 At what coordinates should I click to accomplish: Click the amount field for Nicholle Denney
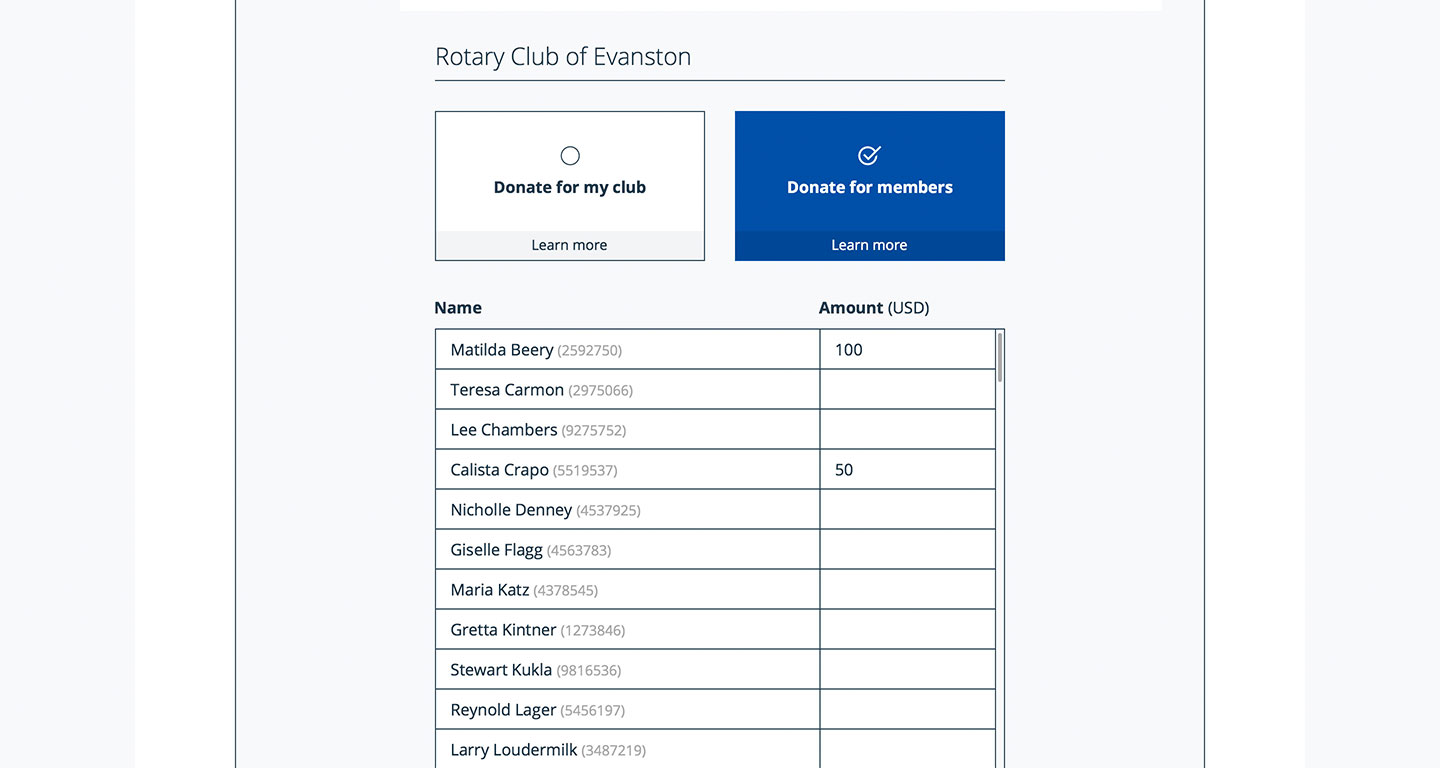[x=906, y=509]
